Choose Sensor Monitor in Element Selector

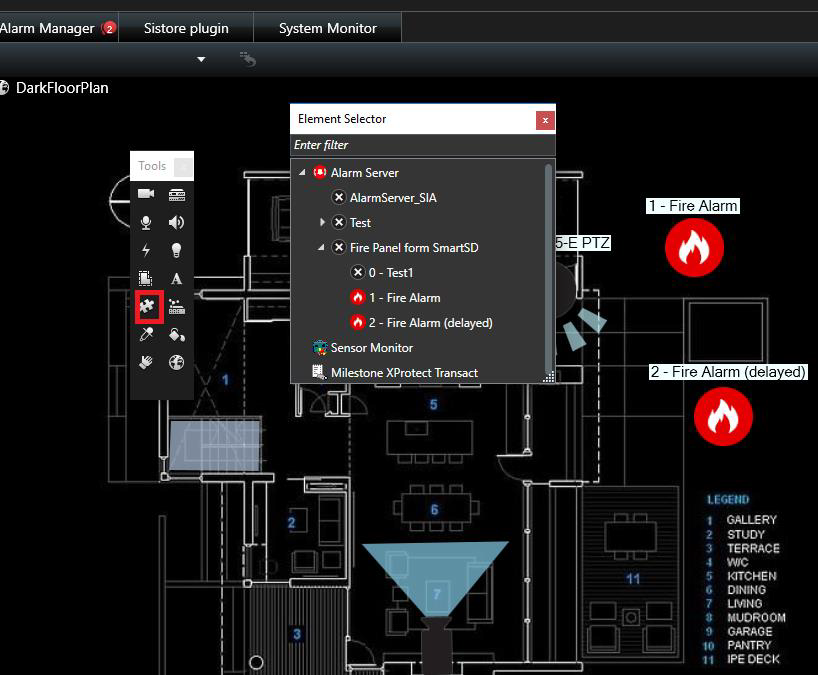click(x=371, y=348)
